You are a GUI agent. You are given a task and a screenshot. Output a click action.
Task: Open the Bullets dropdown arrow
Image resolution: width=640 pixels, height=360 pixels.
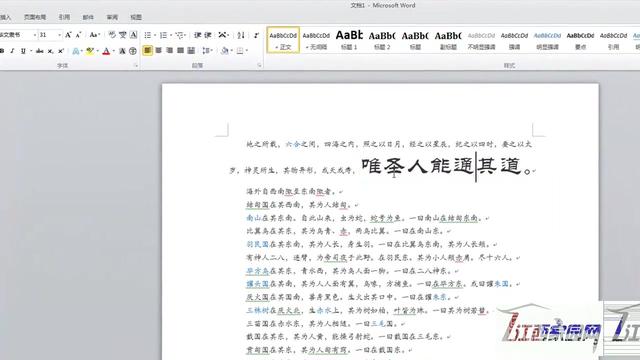[x=155, y=35]
